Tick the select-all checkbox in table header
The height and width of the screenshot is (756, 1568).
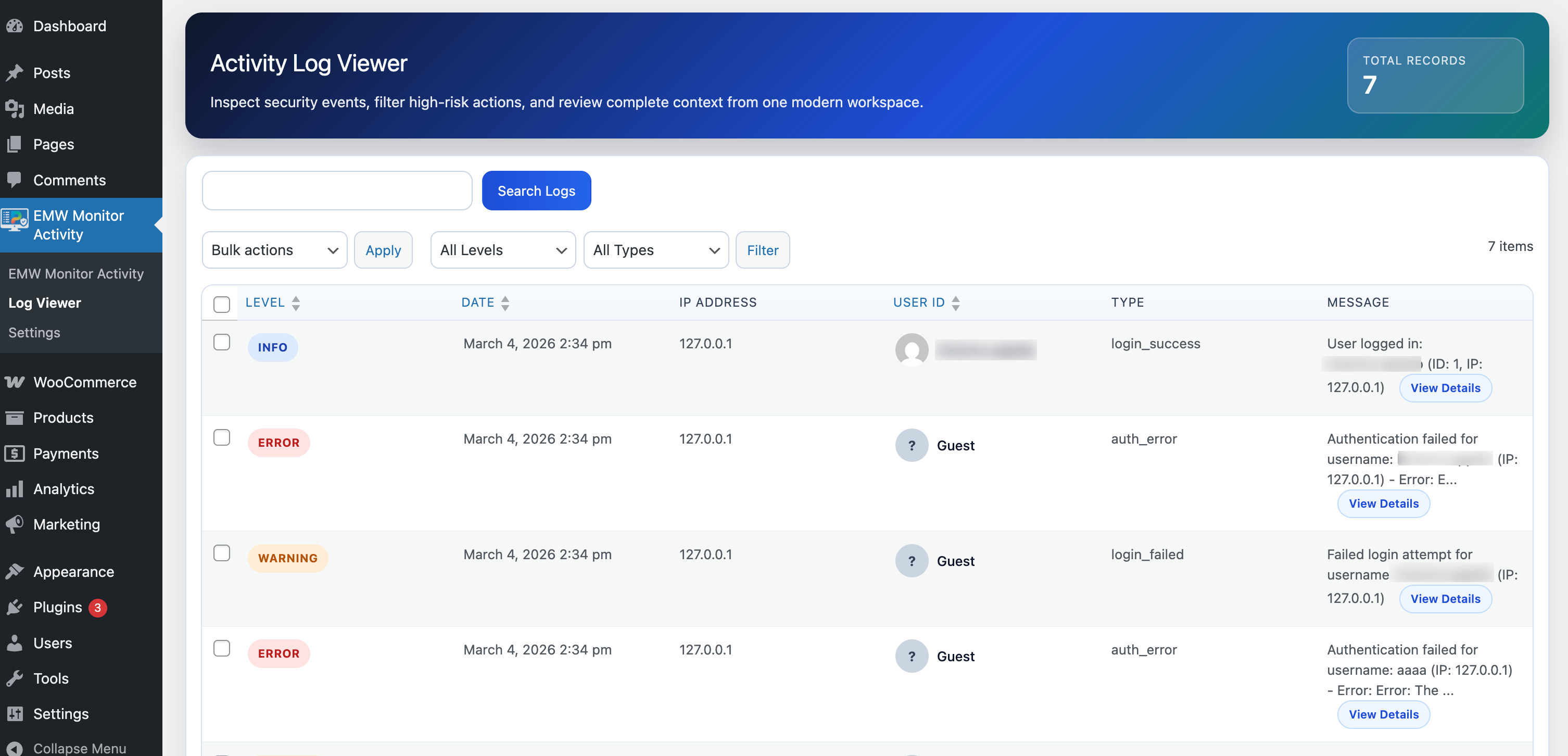(222, 305)
